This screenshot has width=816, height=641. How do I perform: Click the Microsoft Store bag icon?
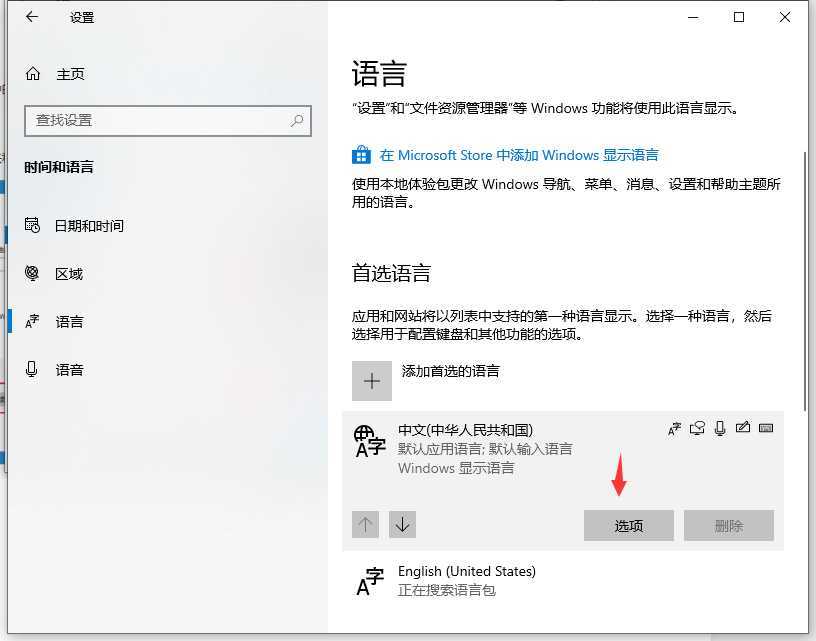click(361, 155)
